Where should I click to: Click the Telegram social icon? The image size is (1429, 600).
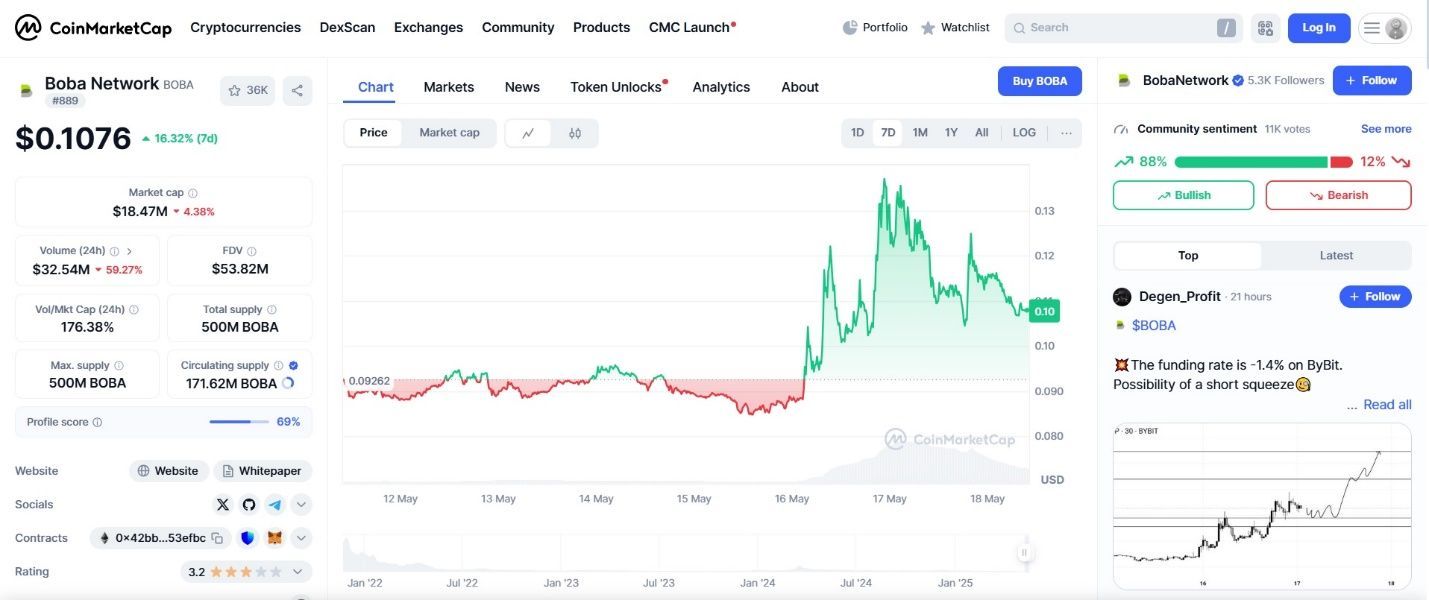(275, 505)
